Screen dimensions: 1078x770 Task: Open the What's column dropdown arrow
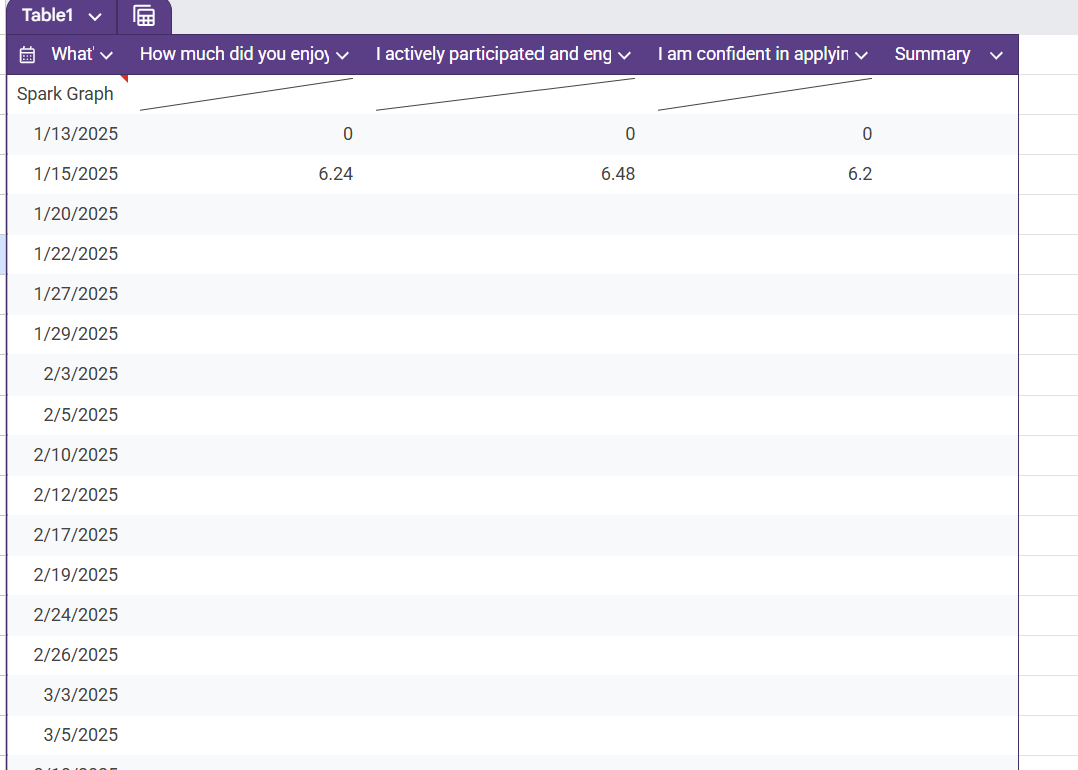106,56
